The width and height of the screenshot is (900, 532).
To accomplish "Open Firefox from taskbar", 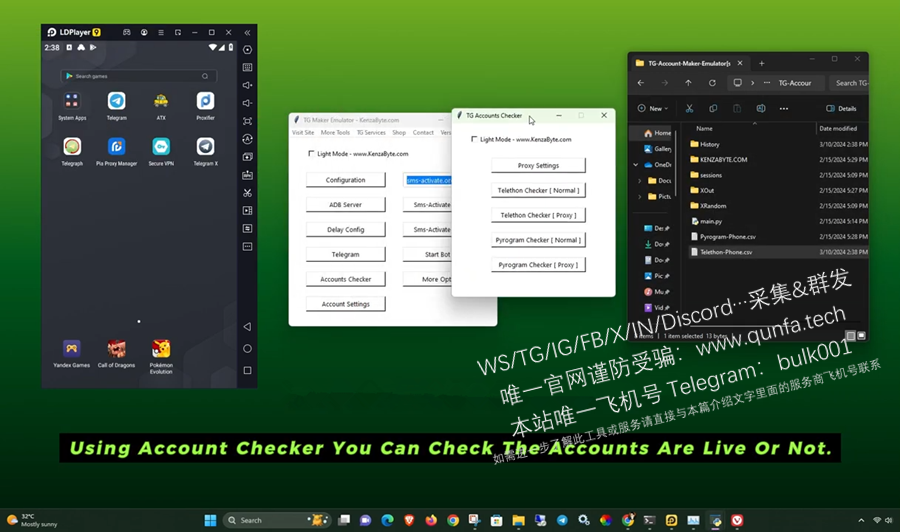I will [x=431, y=521].
